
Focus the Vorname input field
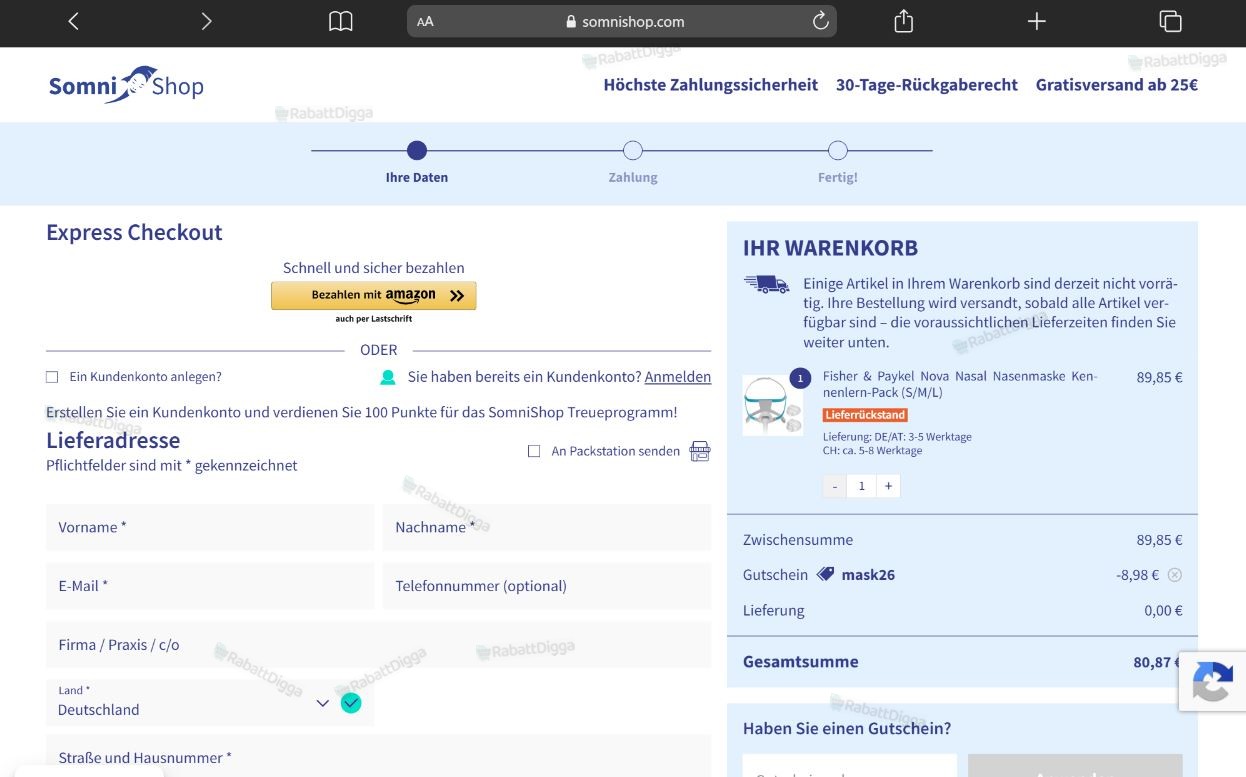click(210, 527)
